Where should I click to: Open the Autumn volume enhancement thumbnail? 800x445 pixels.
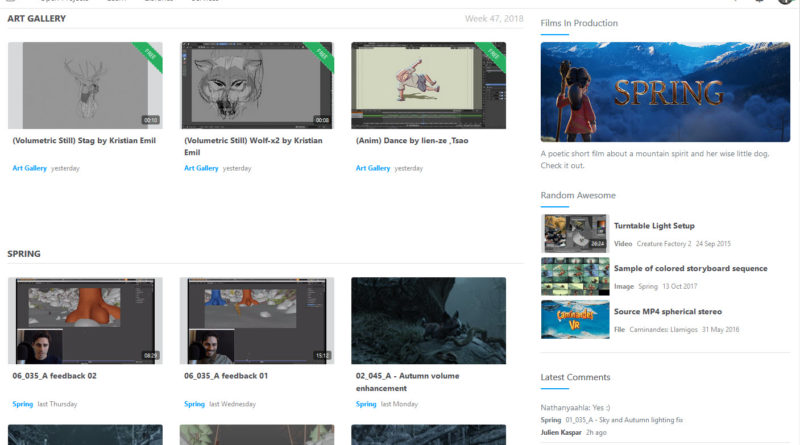pyautogui.click(x=429, y=320)
